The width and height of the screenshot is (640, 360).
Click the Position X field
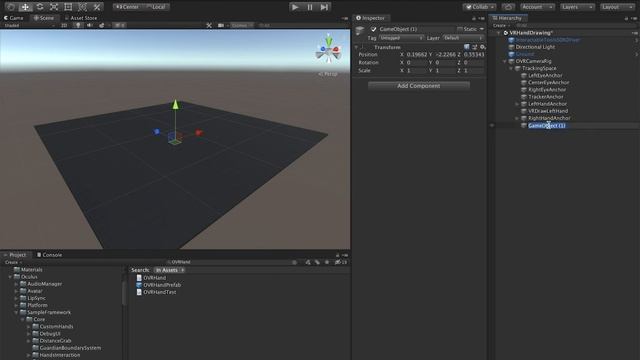416,55
